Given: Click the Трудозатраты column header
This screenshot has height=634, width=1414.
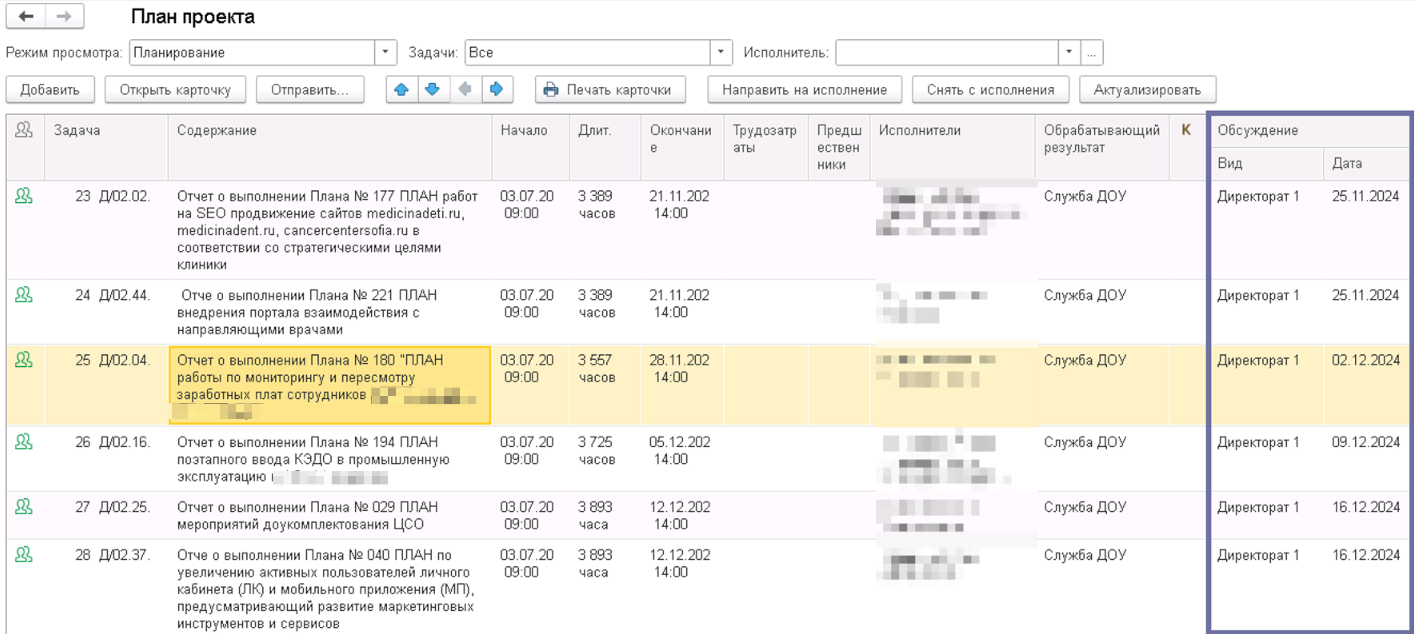Looking at the screenshot, I should 766,147.
